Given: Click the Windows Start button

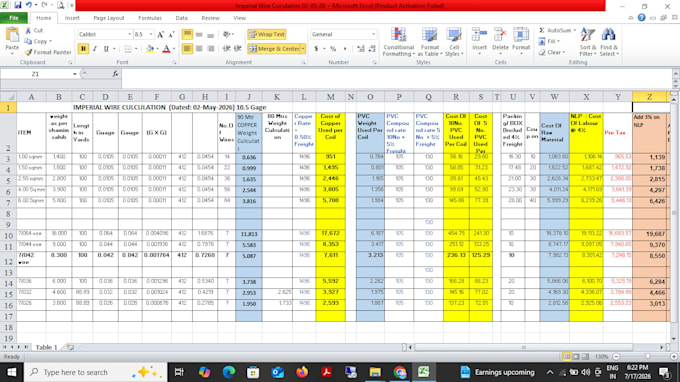Looking at the screenshot, I should [12, 372].
